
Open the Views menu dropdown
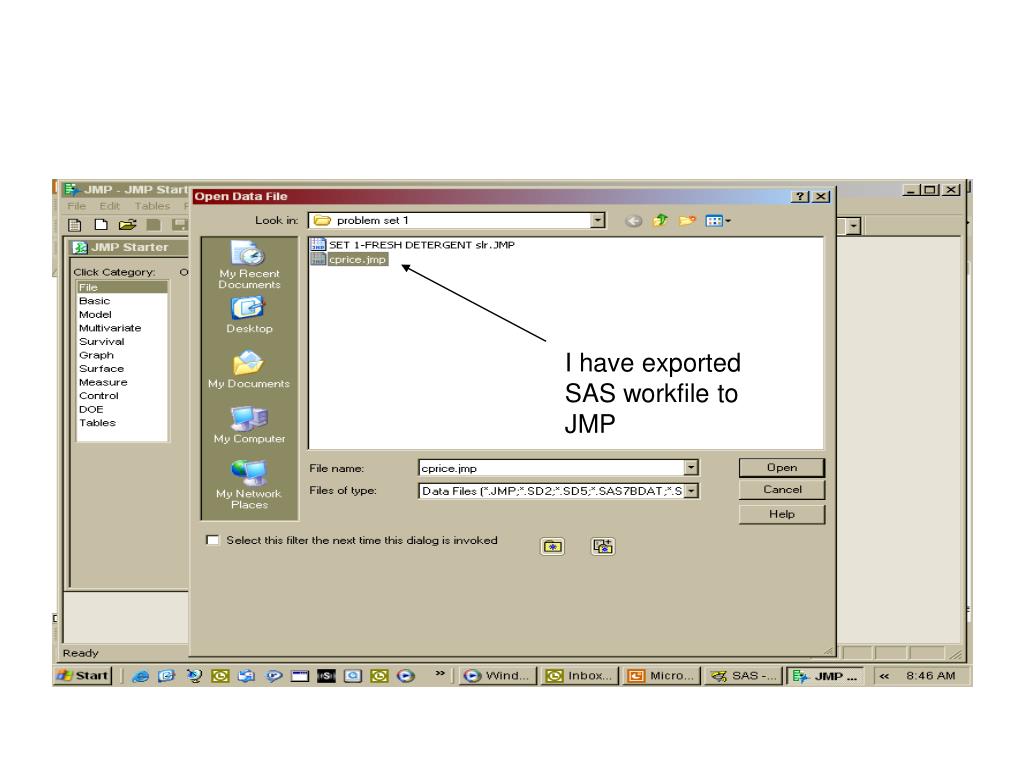click(718, 221)
